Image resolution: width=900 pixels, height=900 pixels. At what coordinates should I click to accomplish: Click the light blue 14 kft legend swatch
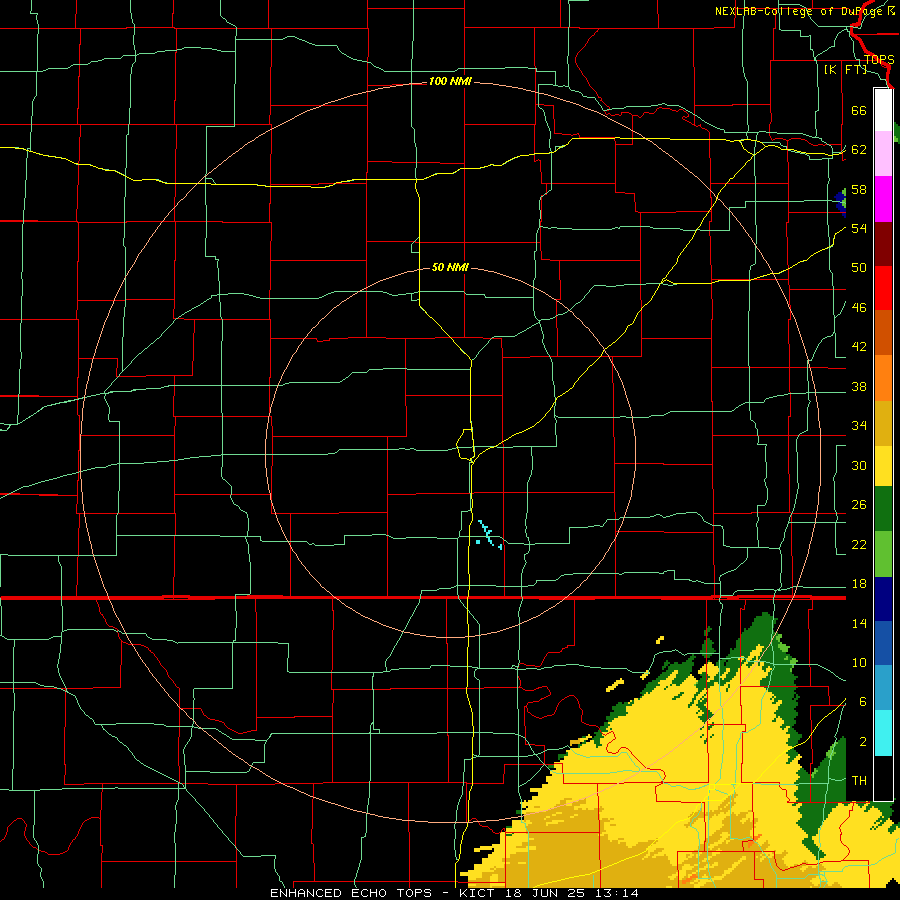pyautogui.click(x=883, y=688)
